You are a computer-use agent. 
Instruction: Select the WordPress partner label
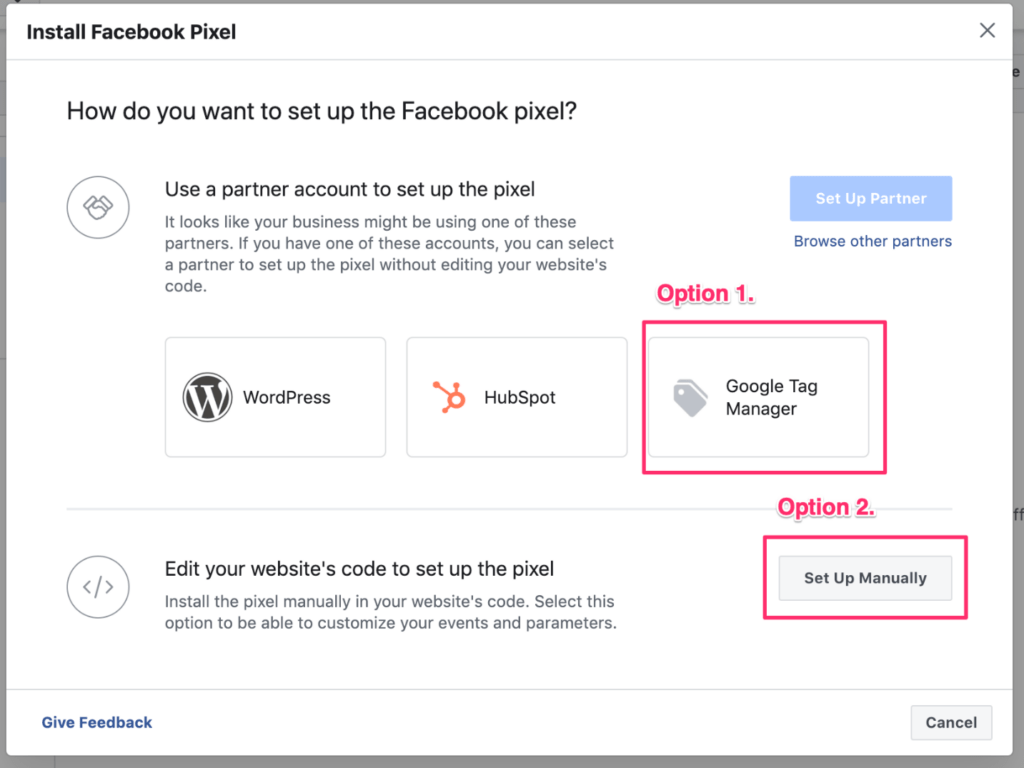(x=286, y=397)
